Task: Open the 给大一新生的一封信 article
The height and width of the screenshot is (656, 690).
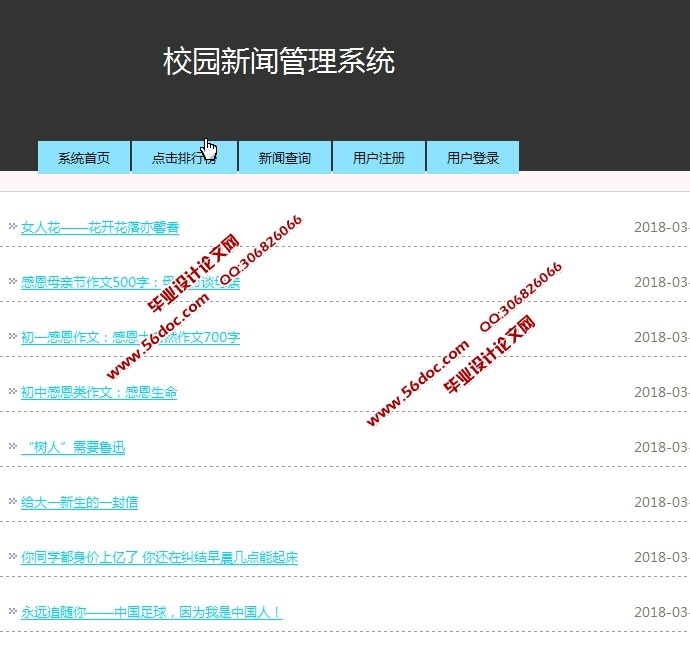Action: pyautogui.click(x=79, y=503)
